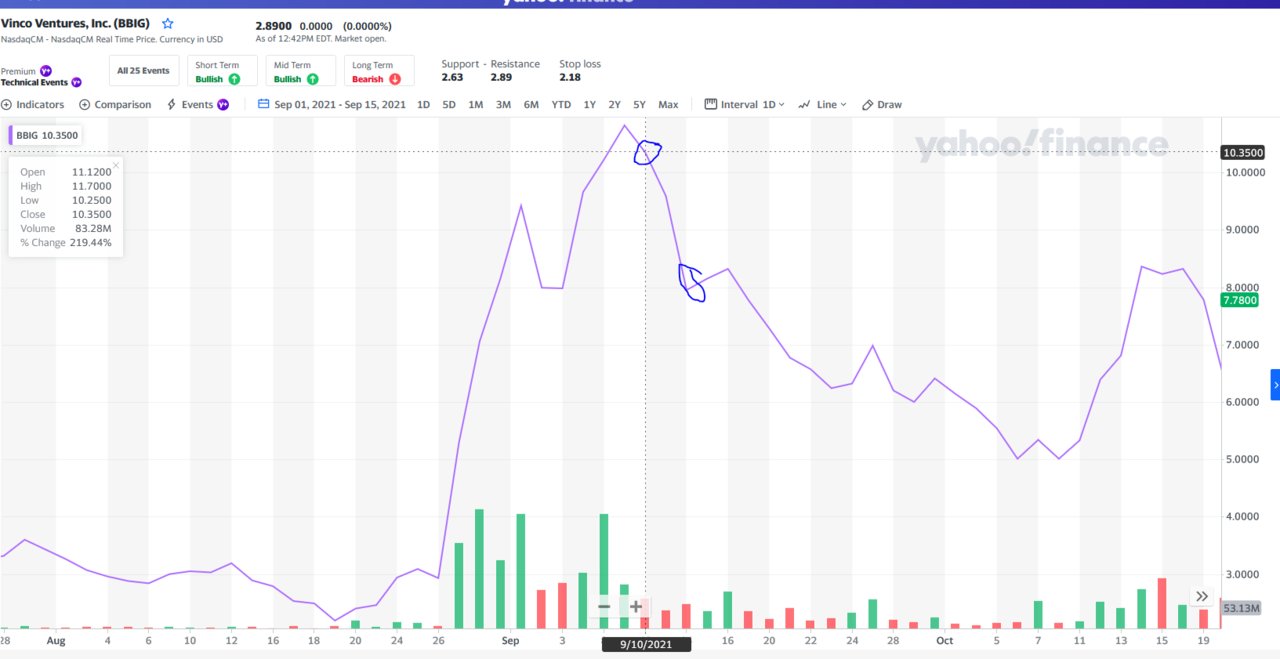Click the premium badge next to Events
Screen dimensions: 1280x659
222,104
